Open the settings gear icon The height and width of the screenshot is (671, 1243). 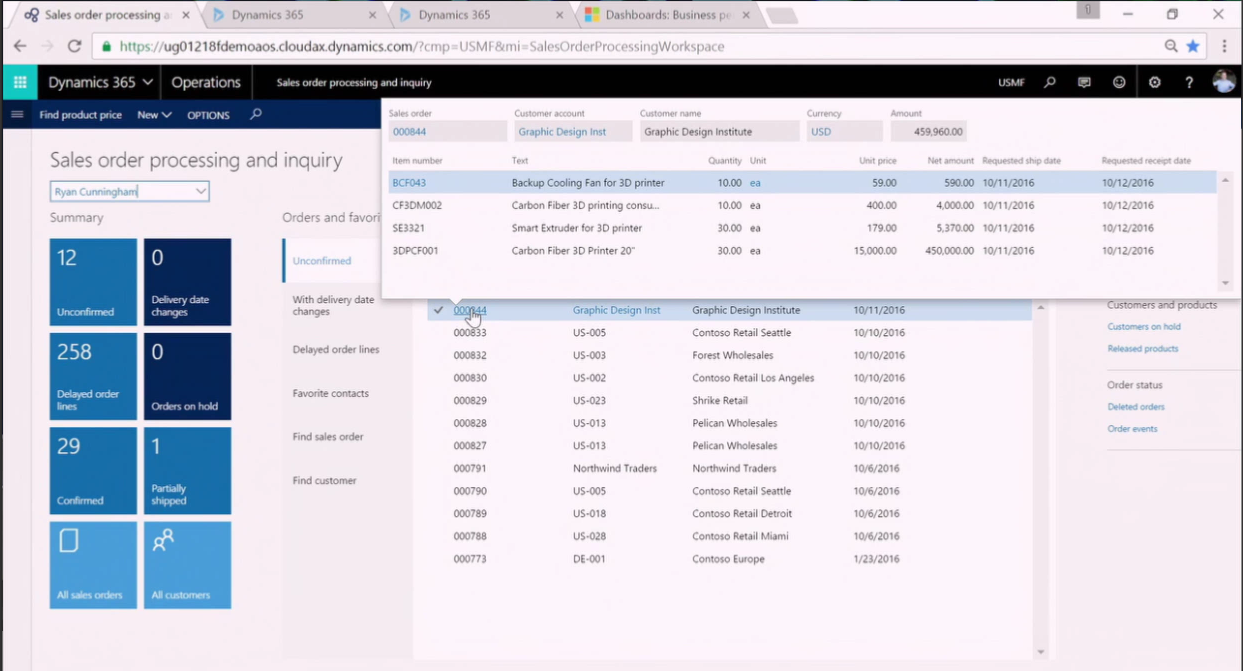point(1155,82)
